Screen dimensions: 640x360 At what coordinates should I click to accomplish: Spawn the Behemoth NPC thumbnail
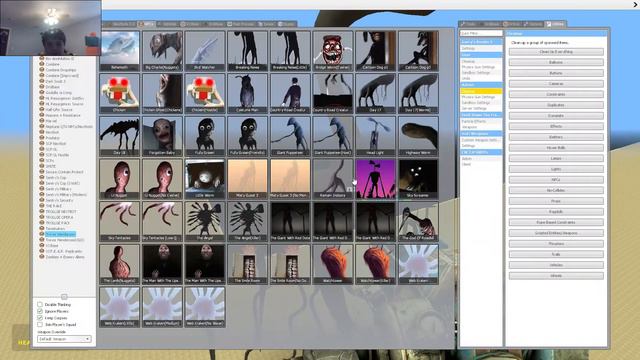click(120, 51)
